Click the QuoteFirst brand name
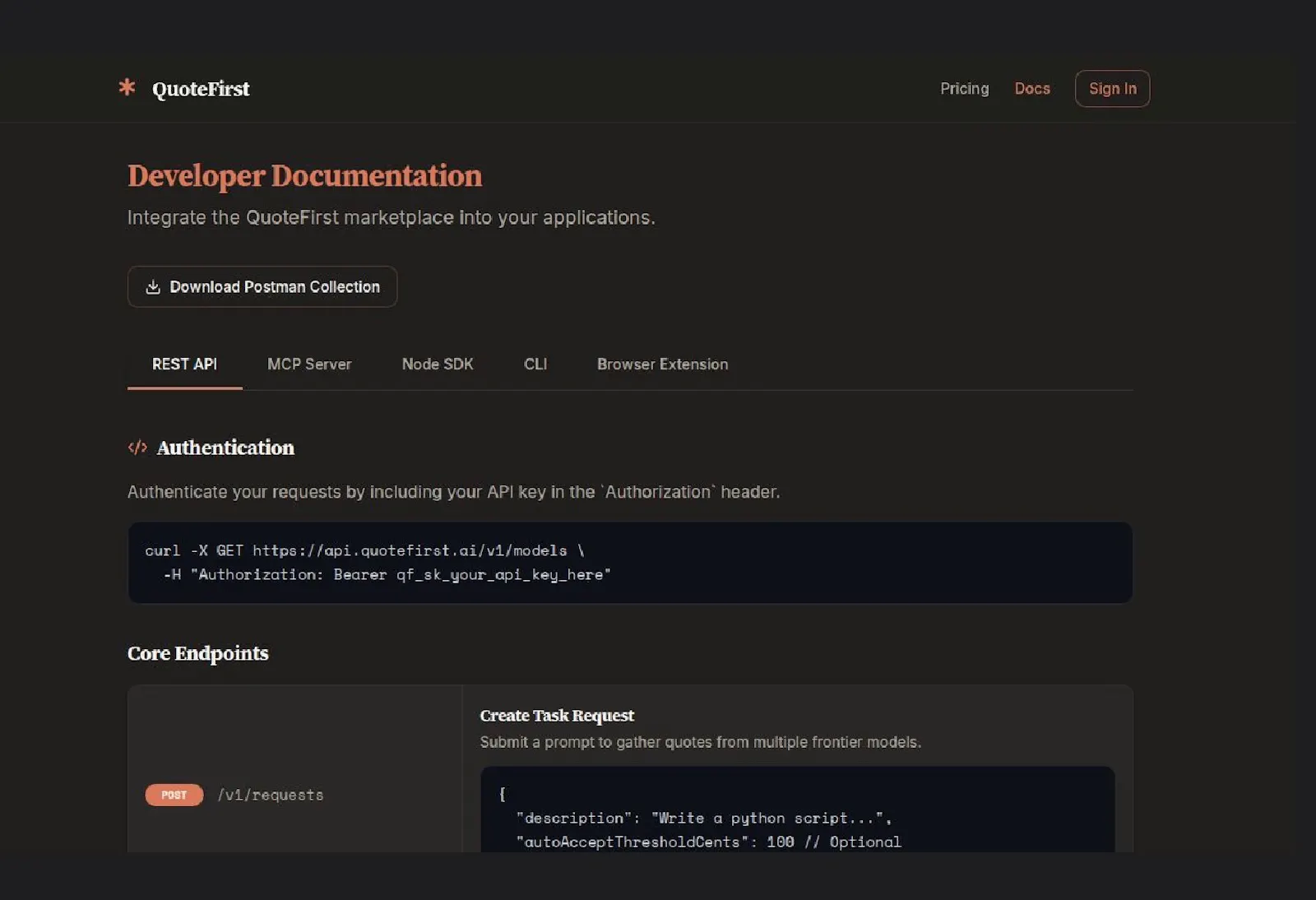This screenshot has width=1316, height=900. point(201,89)
